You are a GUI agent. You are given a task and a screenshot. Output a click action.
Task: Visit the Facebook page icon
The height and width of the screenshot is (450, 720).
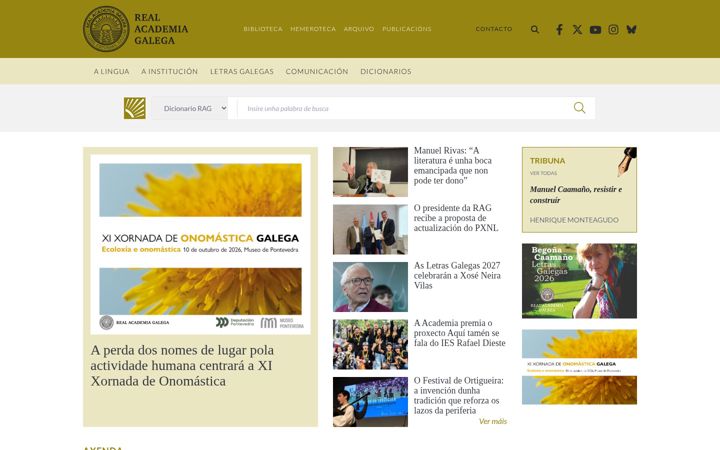coord(559,30)
